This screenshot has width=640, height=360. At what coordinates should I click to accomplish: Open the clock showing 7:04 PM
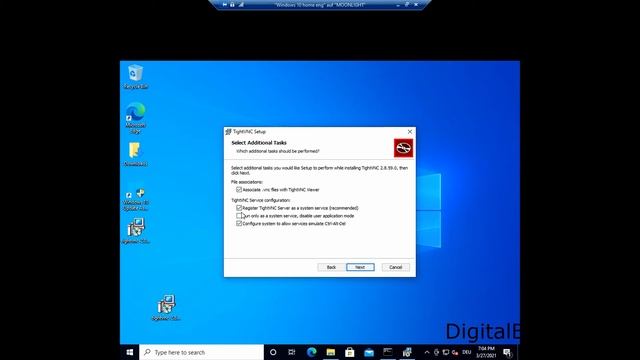coord(486,352)
